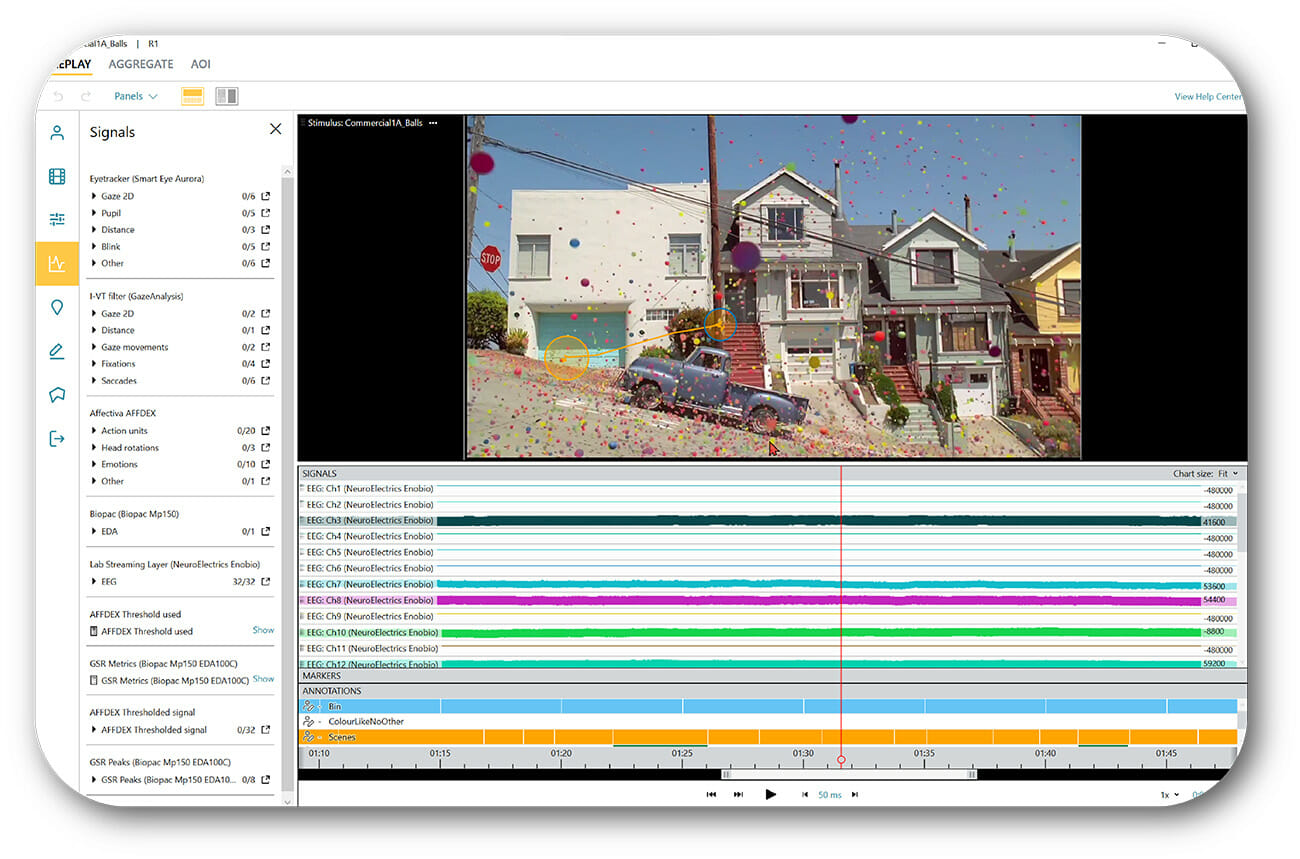Toggle the Bin annotation row icon
This screenshot has height=859, width=1300.
tap(310, 706)
